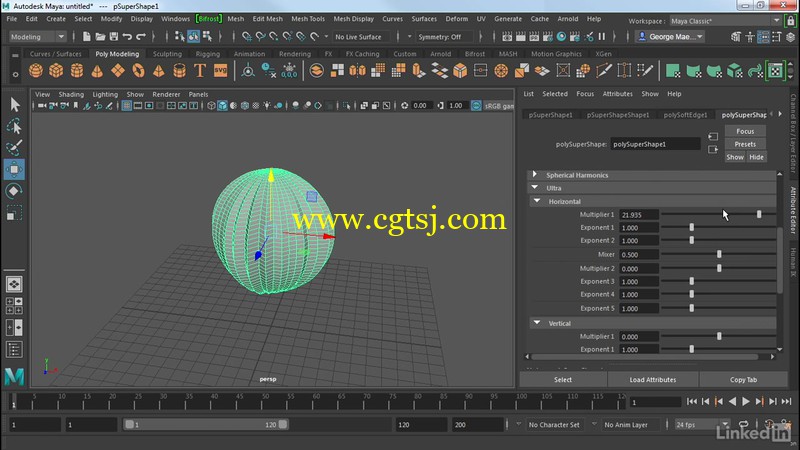Screen dimensions: 800x450
Task: Activate the Rotate tool
Action: tap(14, 191)
